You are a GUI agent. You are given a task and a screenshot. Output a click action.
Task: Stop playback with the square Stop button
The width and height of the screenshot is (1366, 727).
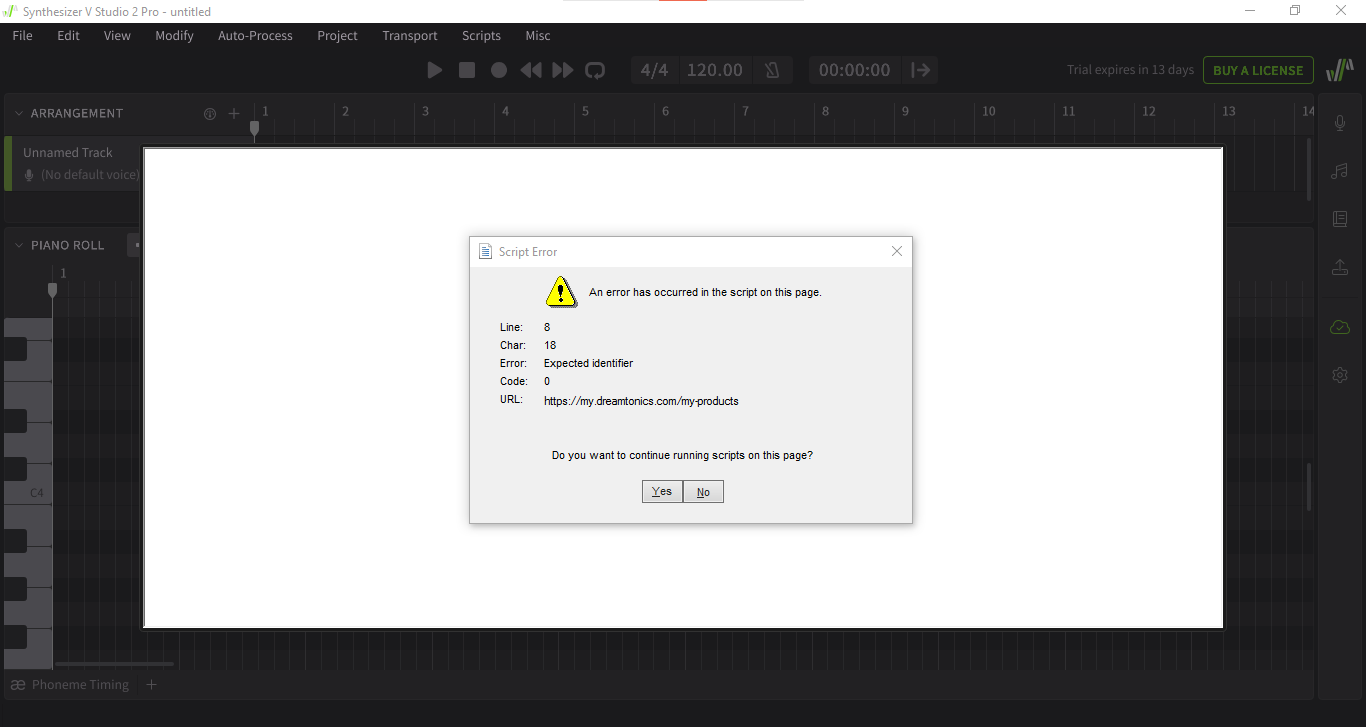pos(467,70)
